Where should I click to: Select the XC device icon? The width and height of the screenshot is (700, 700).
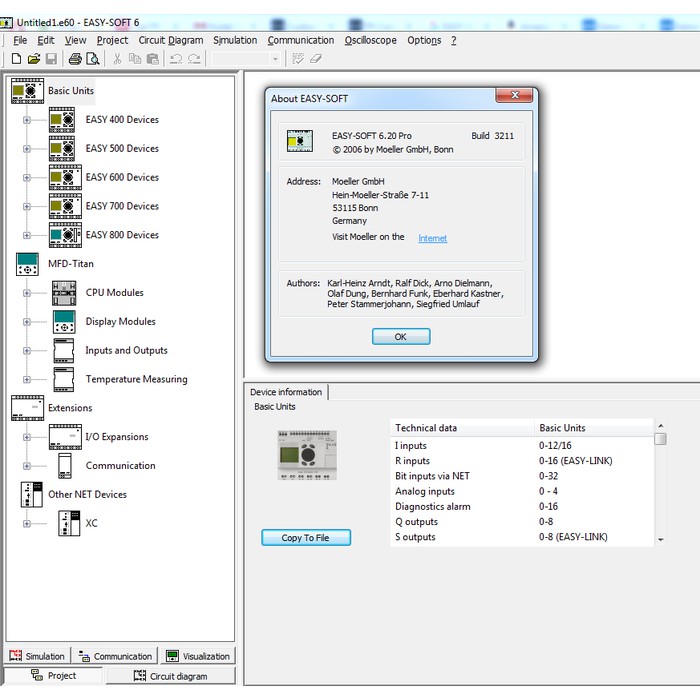tap(68, 523)
